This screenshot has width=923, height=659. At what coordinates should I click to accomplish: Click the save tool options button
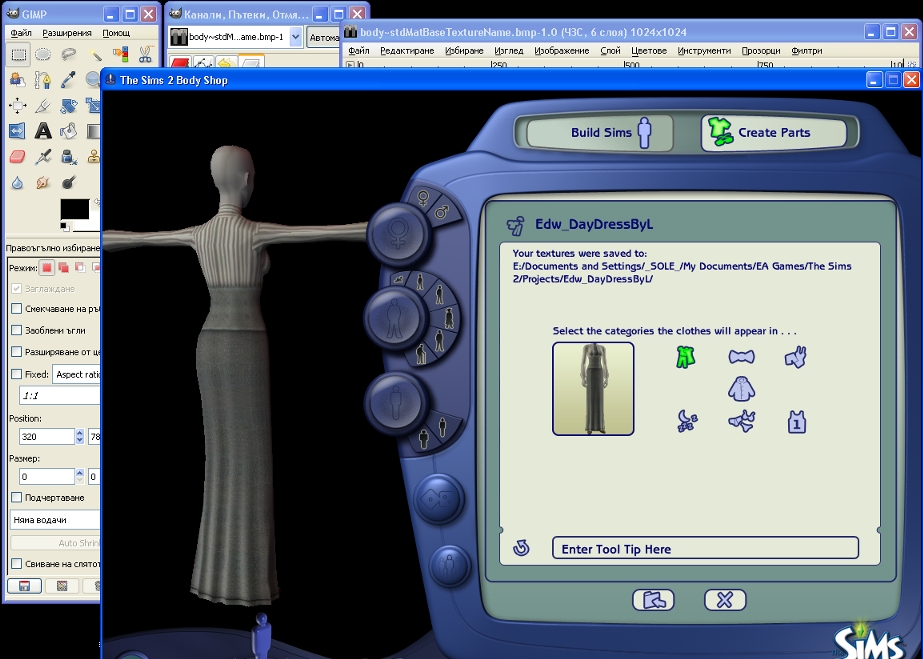point(24,586)
